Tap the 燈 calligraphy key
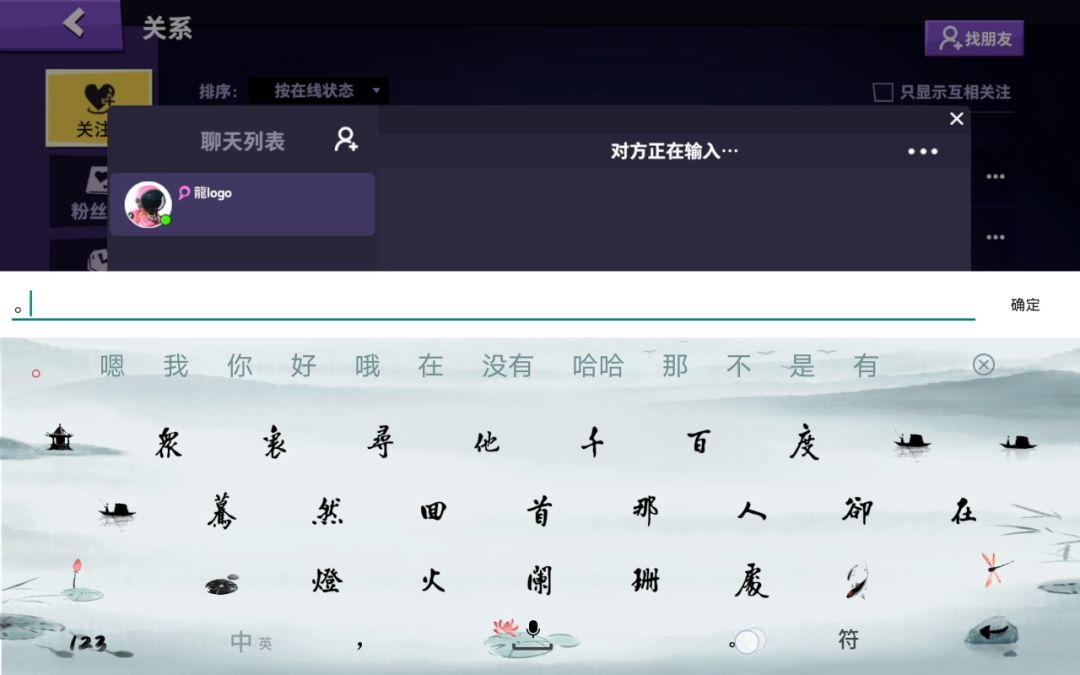This screenshot has height=675, width=1080. [327, 580]
